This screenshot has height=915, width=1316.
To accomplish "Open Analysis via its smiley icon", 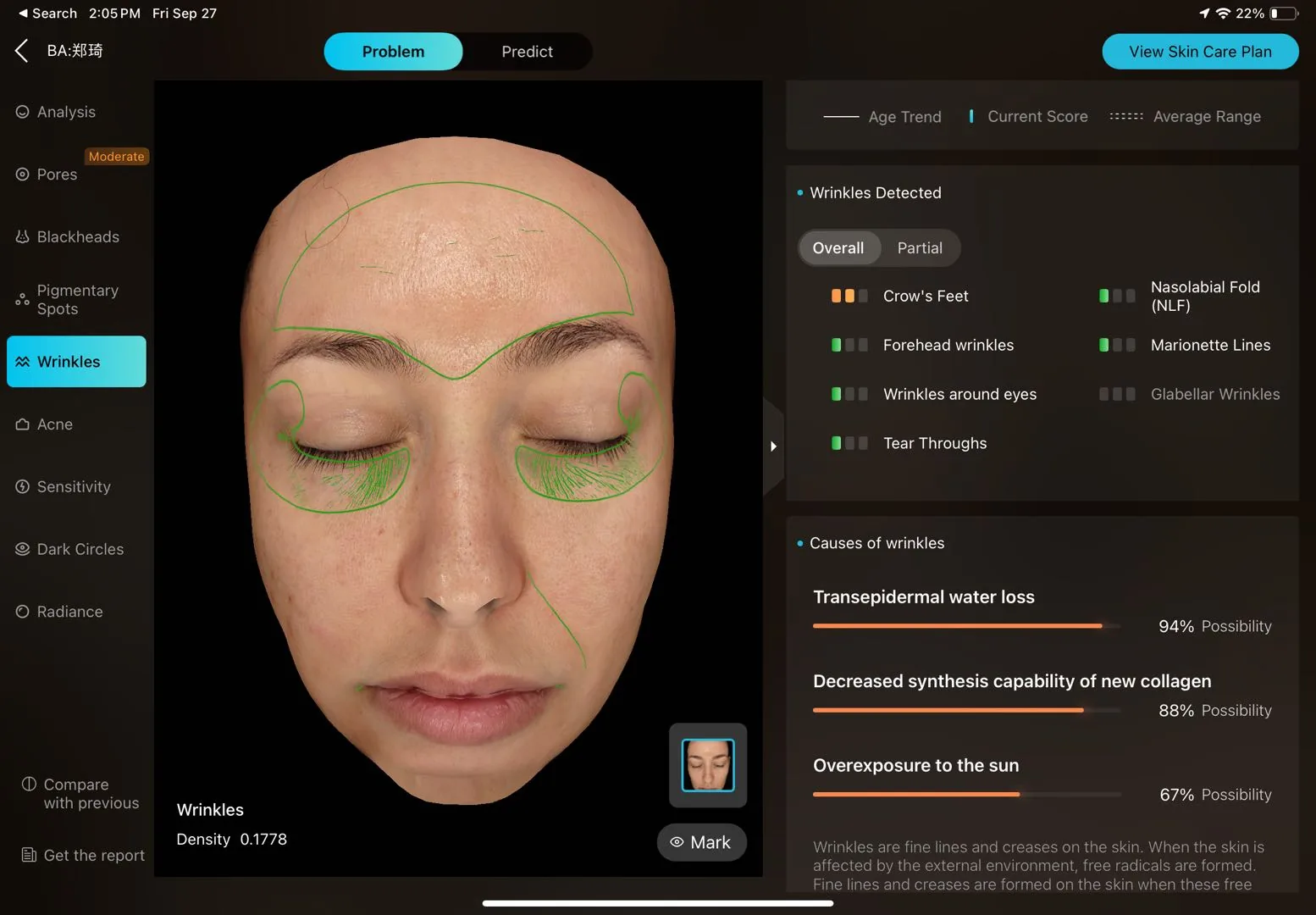I will pos(23,112).
